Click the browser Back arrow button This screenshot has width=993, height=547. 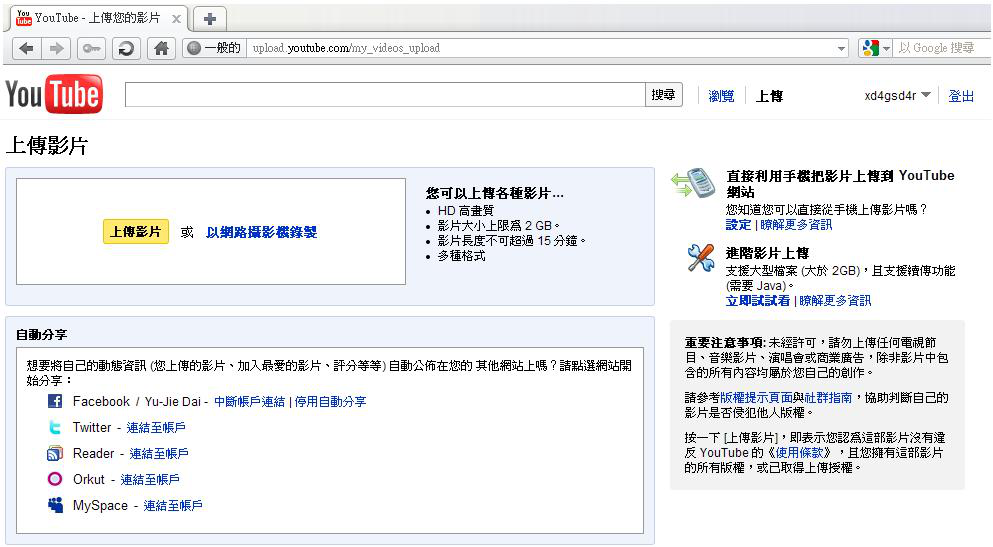click(x=27, y=48)
